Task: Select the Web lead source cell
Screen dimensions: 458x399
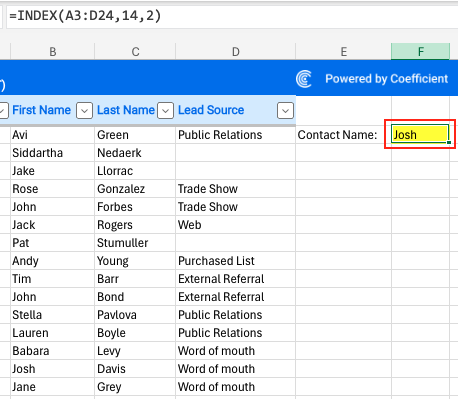Action: click(x=236, y=225)
